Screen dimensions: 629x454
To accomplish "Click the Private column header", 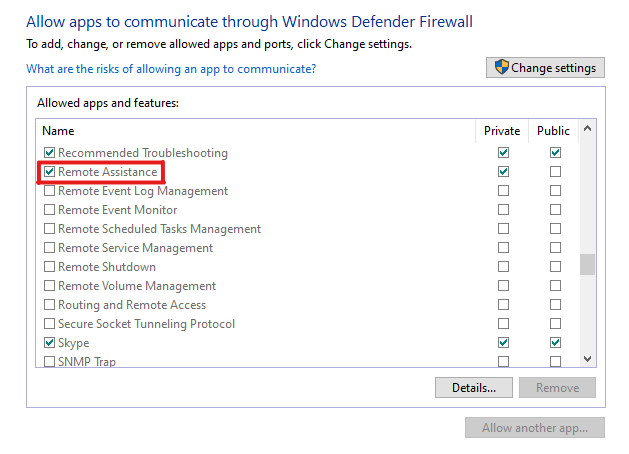I will tap(502, 131).
